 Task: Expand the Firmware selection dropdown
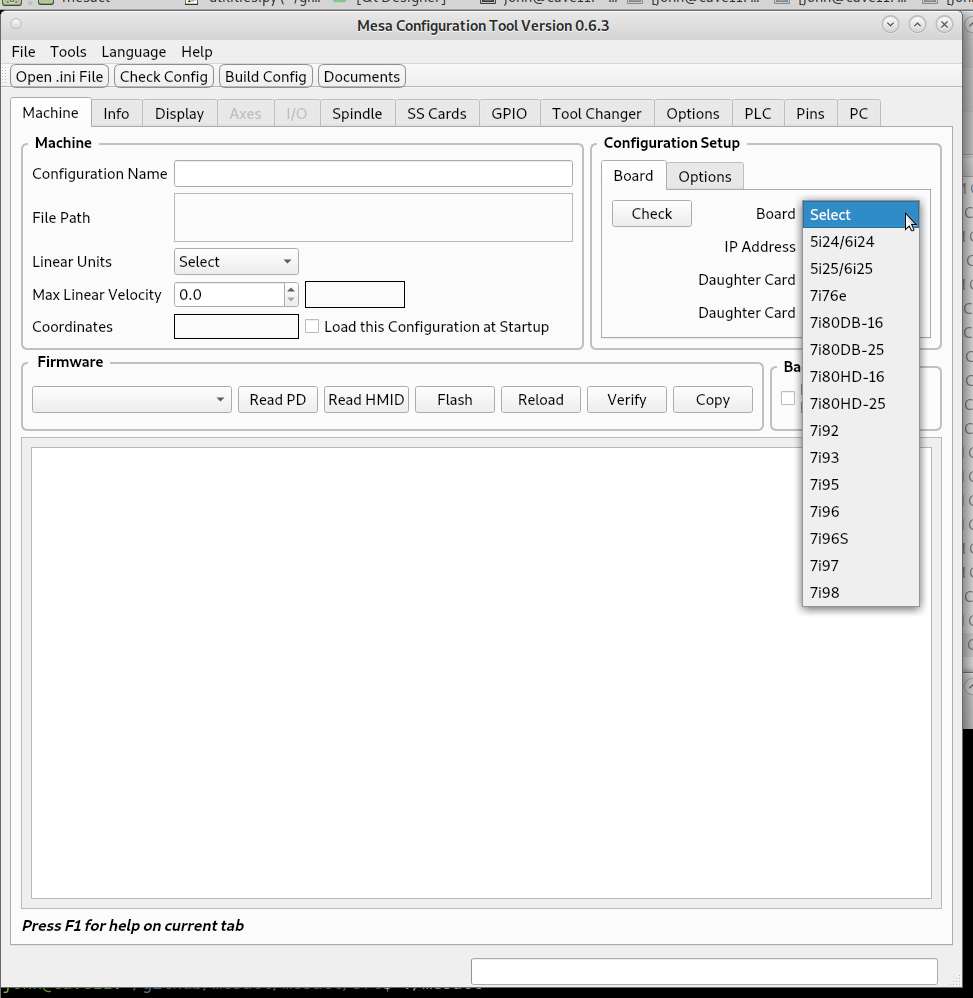point(132,400)
